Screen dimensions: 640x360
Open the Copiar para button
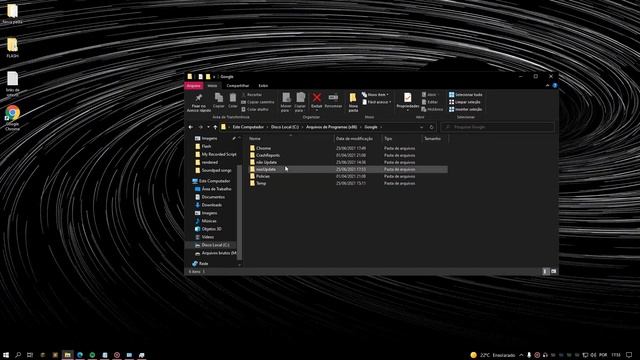[x=300, y=102]
